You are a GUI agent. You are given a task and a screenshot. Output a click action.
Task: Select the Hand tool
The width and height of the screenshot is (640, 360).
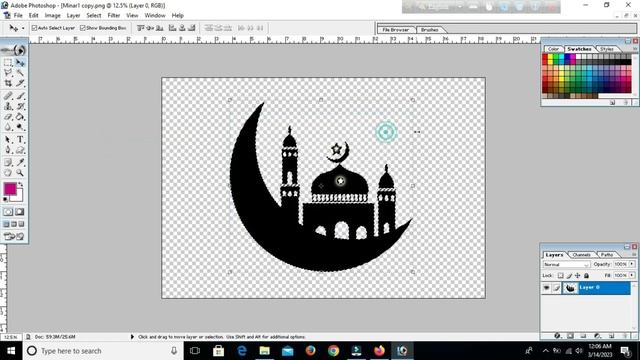(x=8, y=173)
